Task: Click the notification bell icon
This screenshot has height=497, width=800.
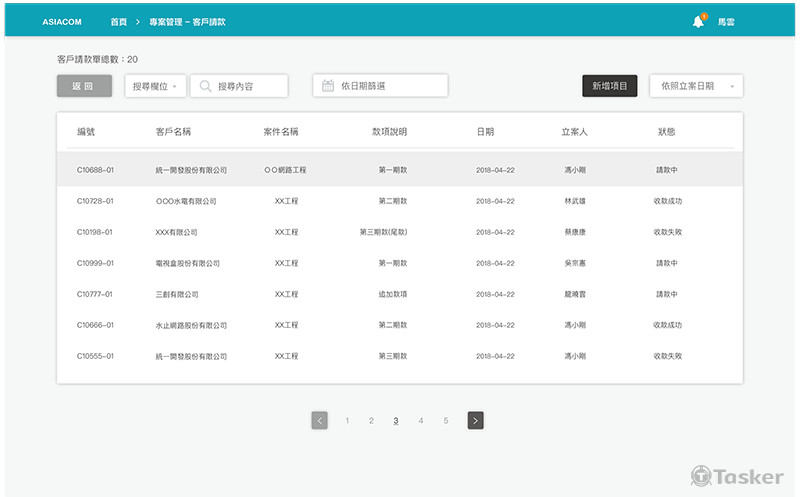Action: coord(698,22)
